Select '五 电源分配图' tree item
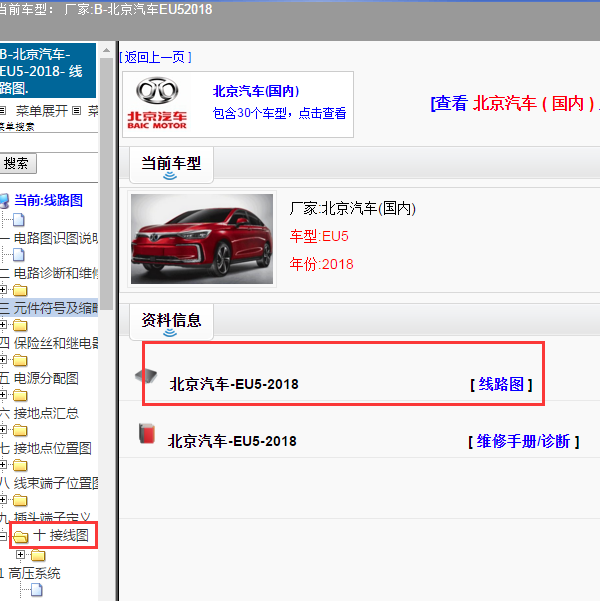This screenshot has height=601, width=600. point(39,378)
